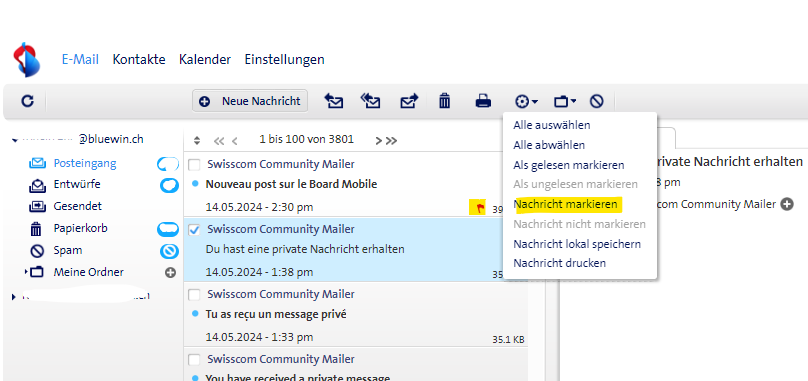Image resolution: width=808 pixels, height=381 pixels.
Task: Select Nachricht drucken menu entry
Action: point(559,263)
